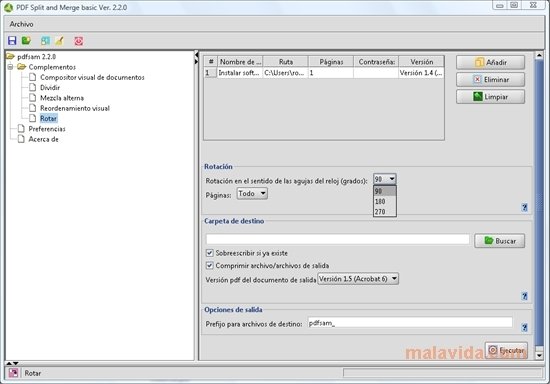The height and width of the screenshot is (384, 550).
Task: Click the Añadir button
Action: (x=490, y=62)
